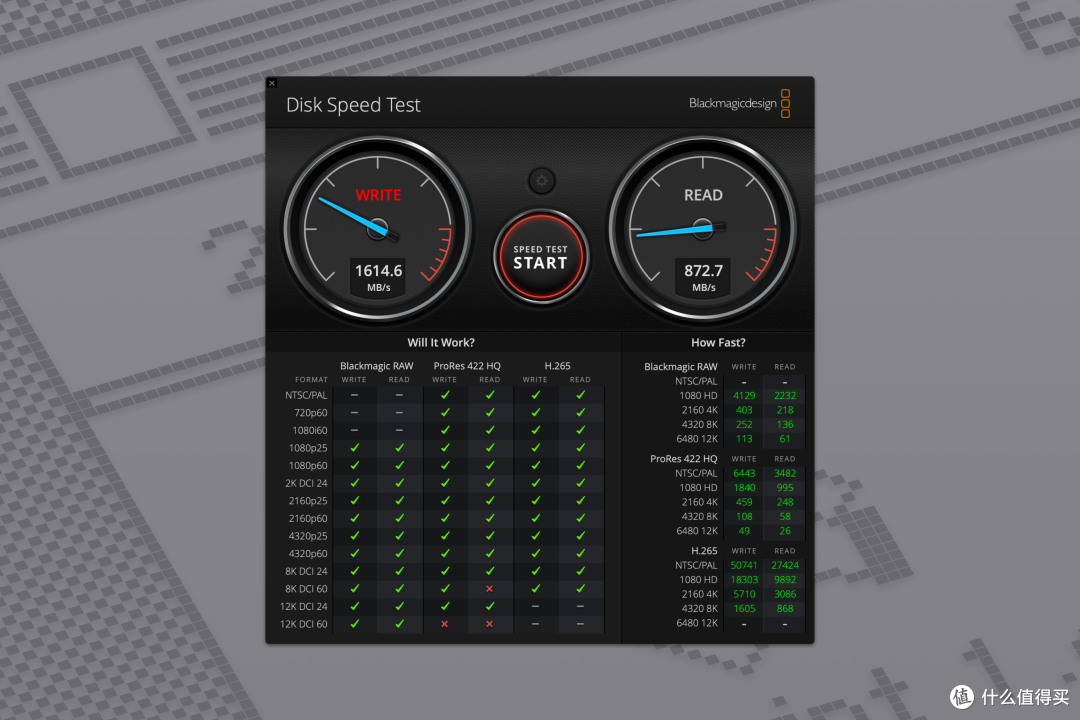Click the 1605 H.265 4320 8K write value
Screen dimensions: 1080x720
744,608
